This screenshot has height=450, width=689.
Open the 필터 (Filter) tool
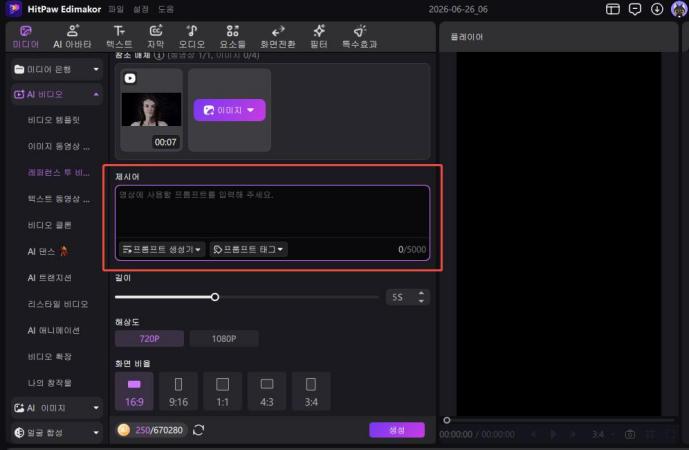(x=319, y=37)
